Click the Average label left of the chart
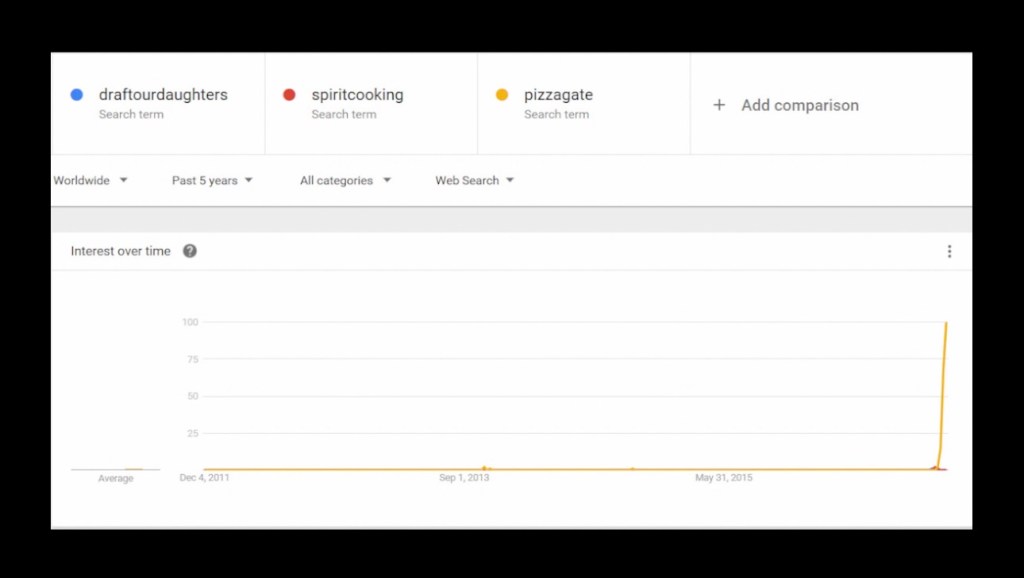Screen dimensions: 1024x578 pyautogui.click(x=116, y=479)
